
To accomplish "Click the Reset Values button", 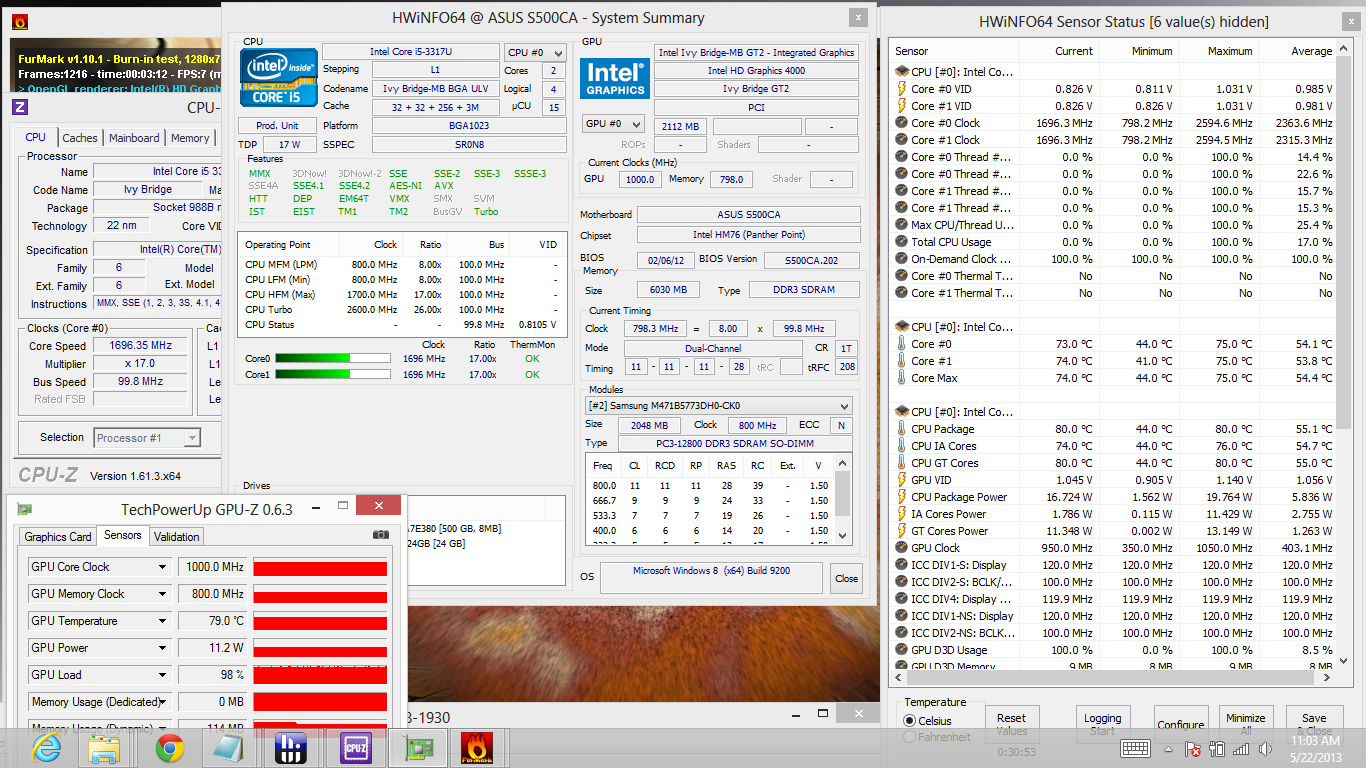I will pos(1011,724).
